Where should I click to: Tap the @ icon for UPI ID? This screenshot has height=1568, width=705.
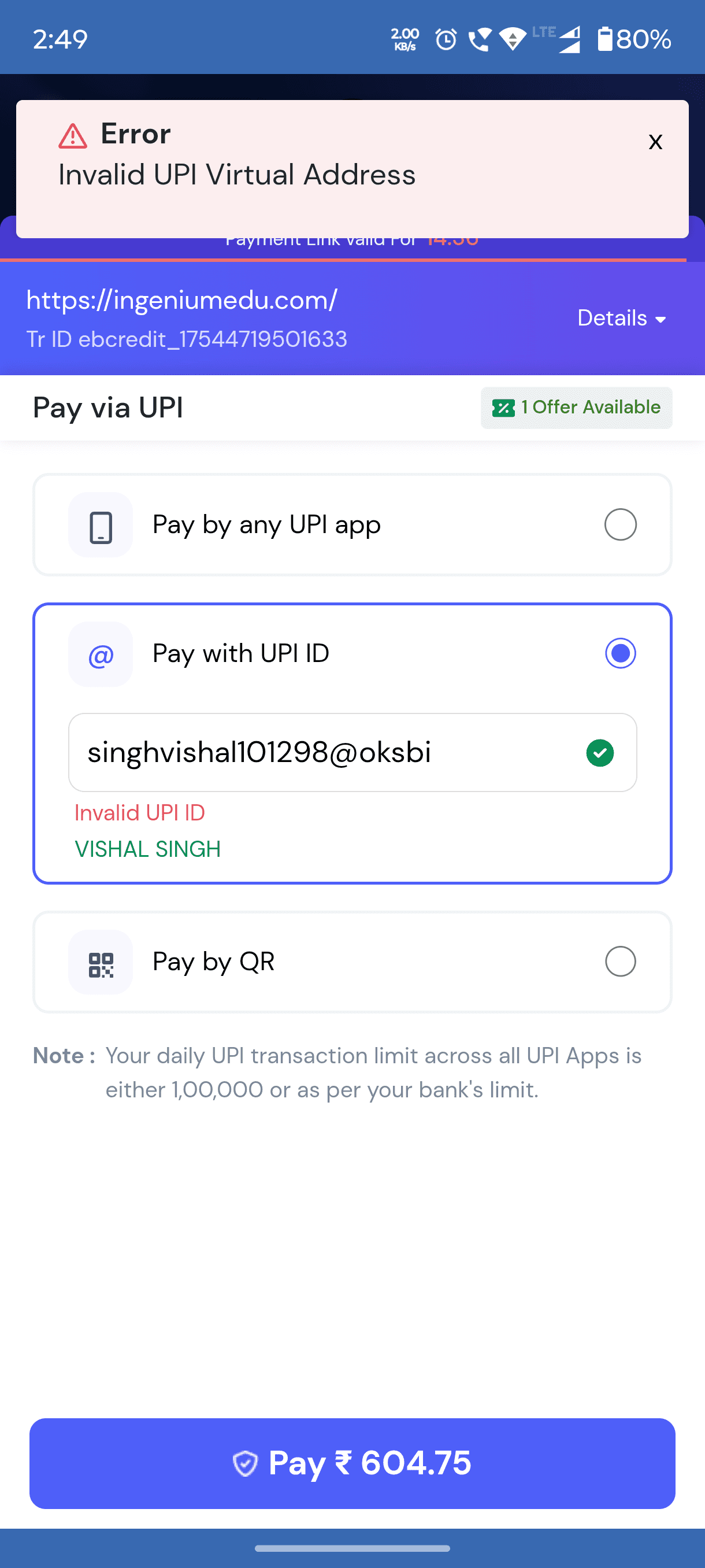(x=101, y=656)
